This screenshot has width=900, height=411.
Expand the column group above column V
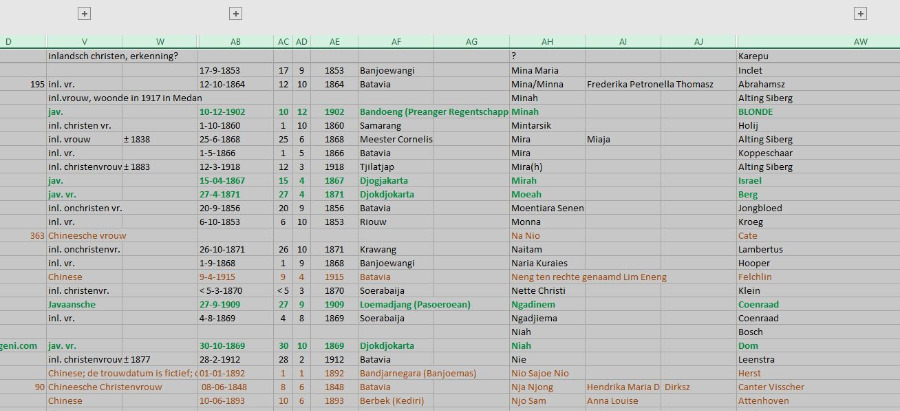pyautogui.click(x=84, y=13)
